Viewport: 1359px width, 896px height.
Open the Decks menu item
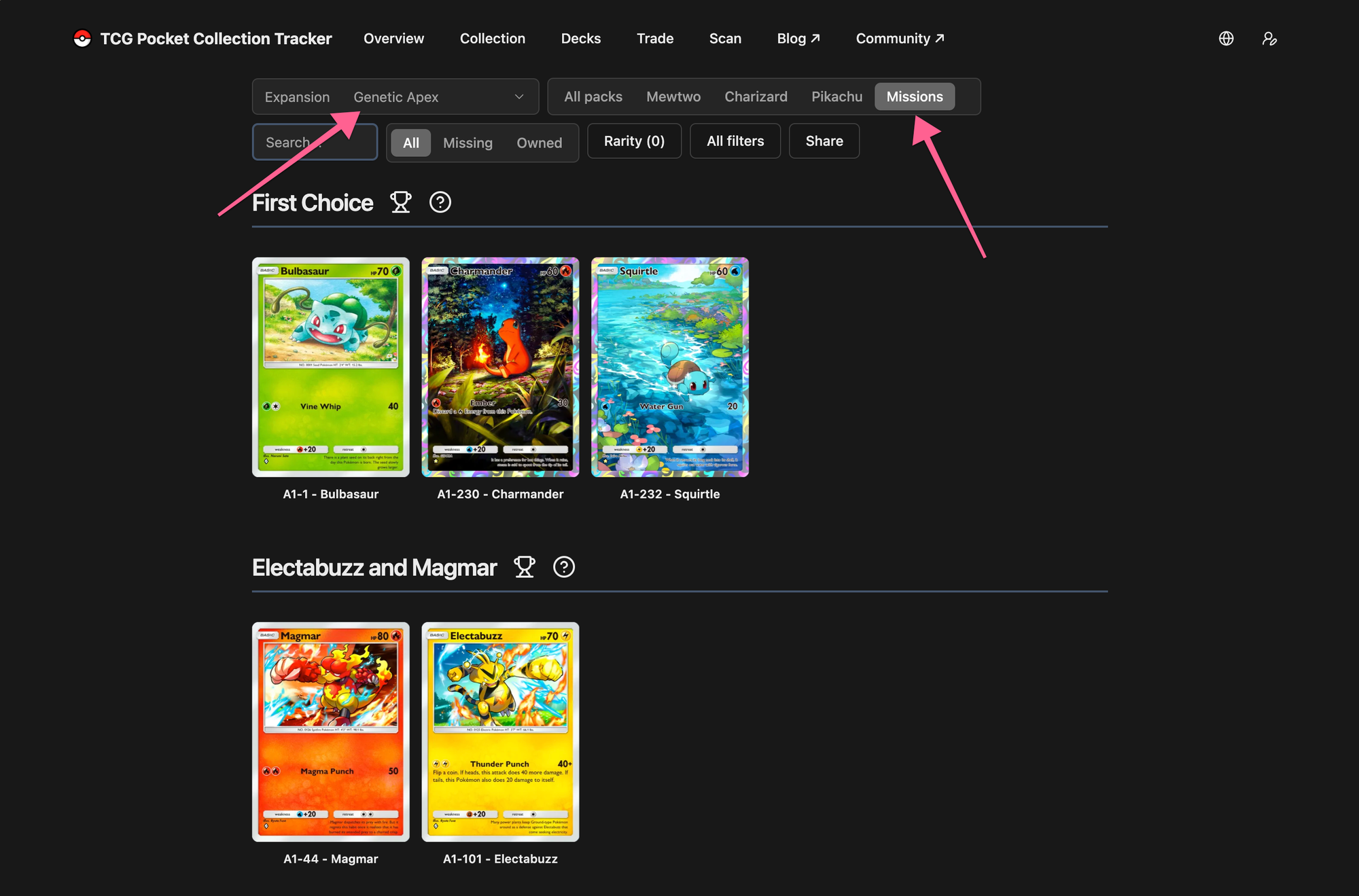point(580,39)
